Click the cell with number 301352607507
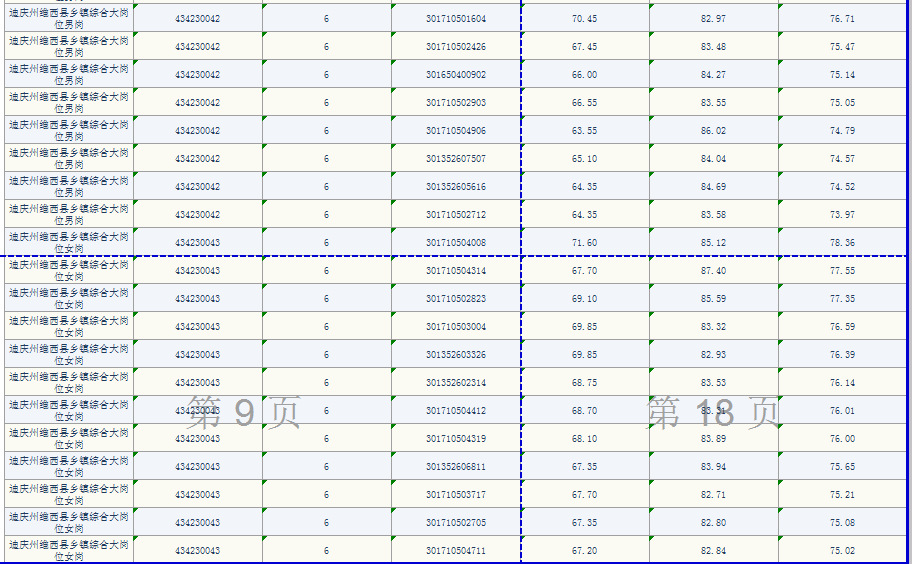Image resolution: width=912 pixels, height=564 pixels. click(x=456, y=159)
